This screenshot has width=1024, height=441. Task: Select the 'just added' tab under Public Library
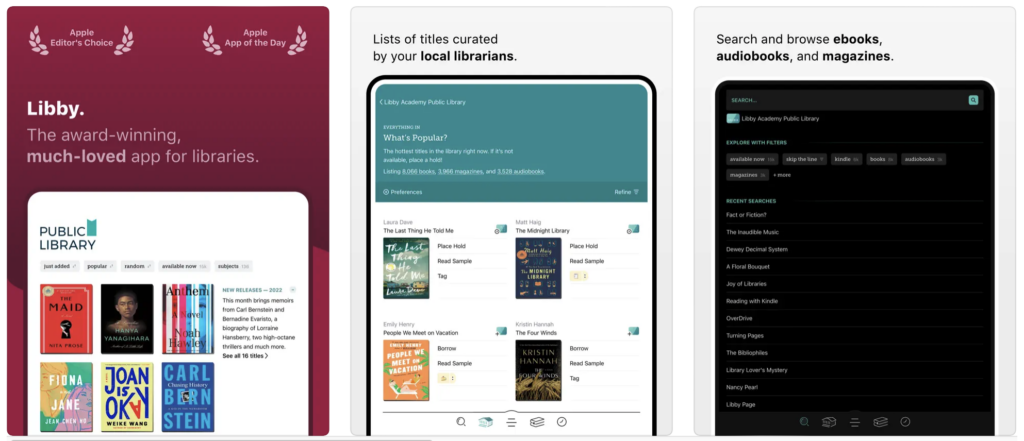(59, 267)
